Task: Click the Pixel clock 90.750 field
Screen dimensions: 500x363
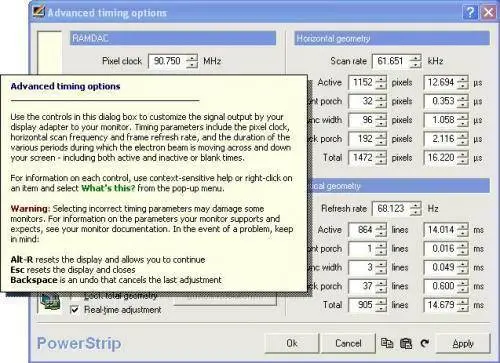Action: point(167,61)
